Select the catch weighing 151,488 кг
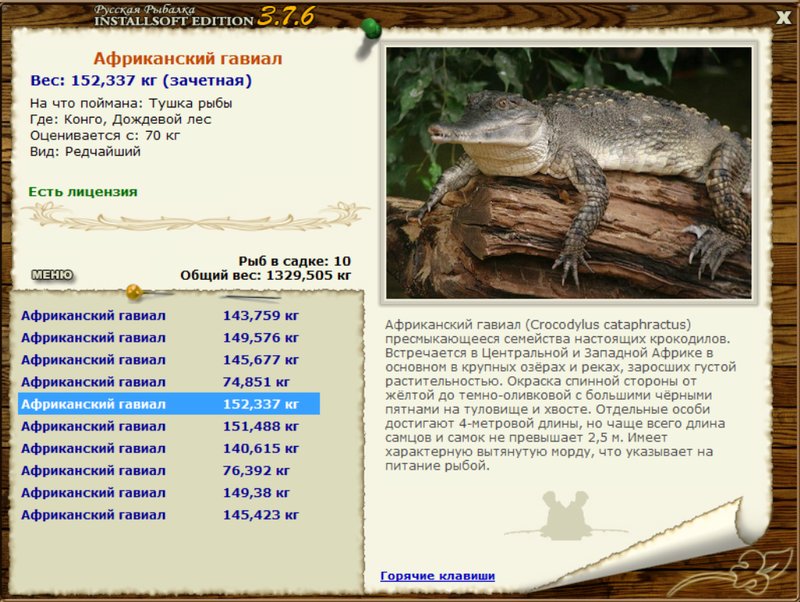The height and width of the screenshot is (602, 800). click(169, 426)
